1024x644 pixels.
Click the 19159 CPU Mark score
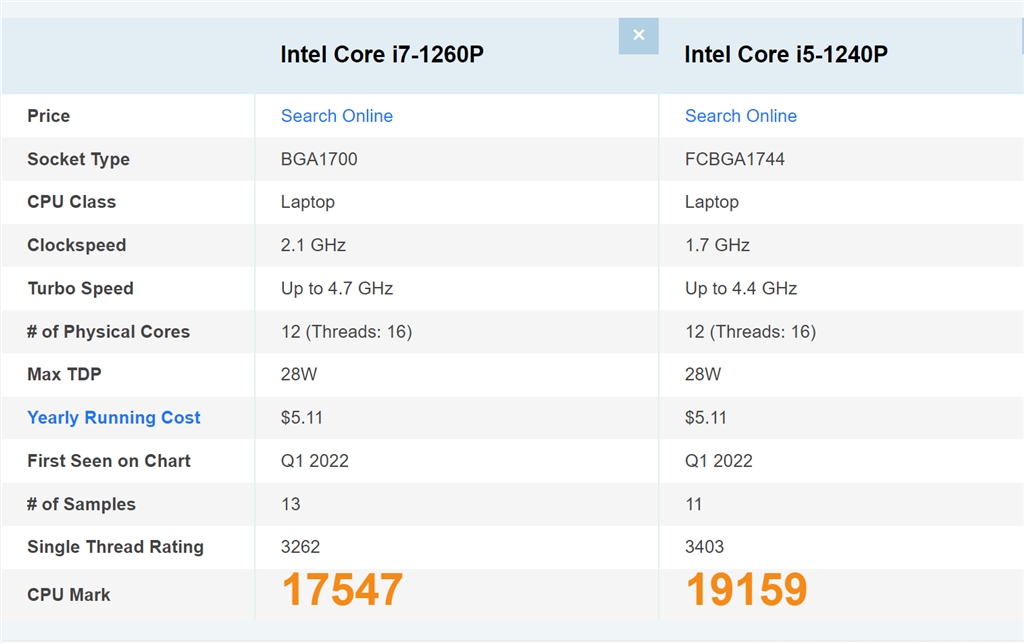(746, 590)
